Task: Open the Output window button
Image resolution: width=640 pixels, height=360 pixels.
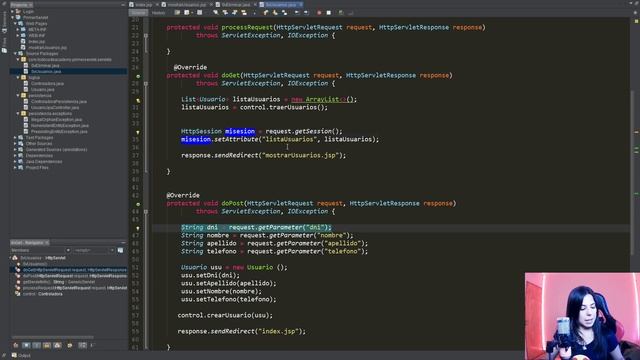Action: point(21,356)
